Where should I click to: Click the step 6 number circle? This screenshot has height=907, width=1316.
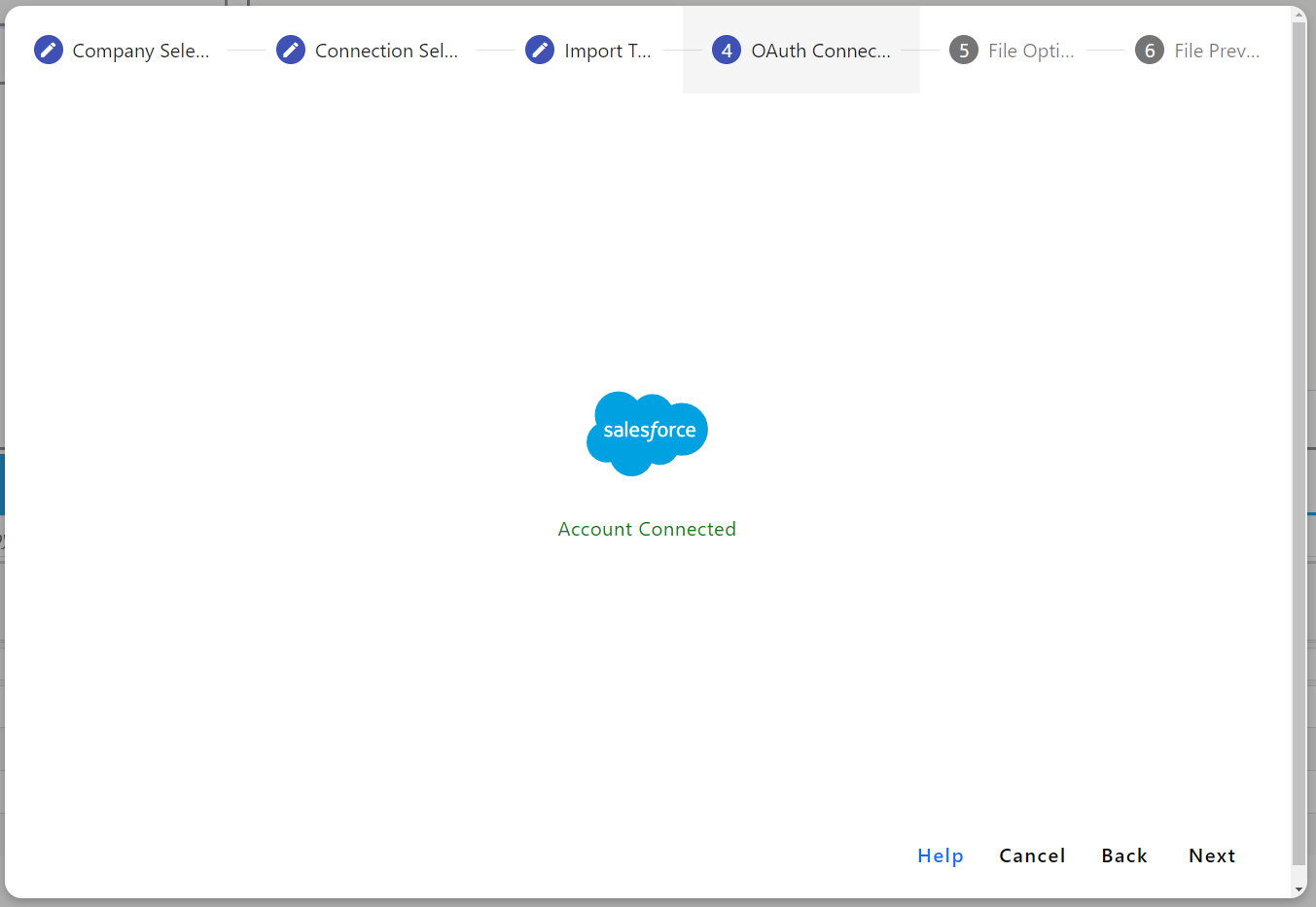pyautogui.click(x=1150, y=50)
